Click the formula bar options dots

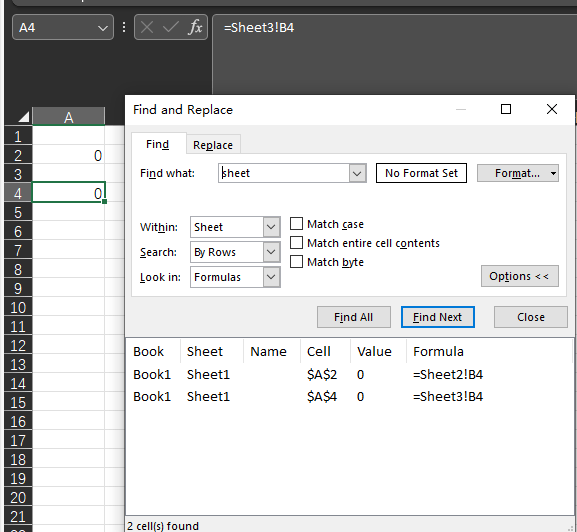coord(124,27)
